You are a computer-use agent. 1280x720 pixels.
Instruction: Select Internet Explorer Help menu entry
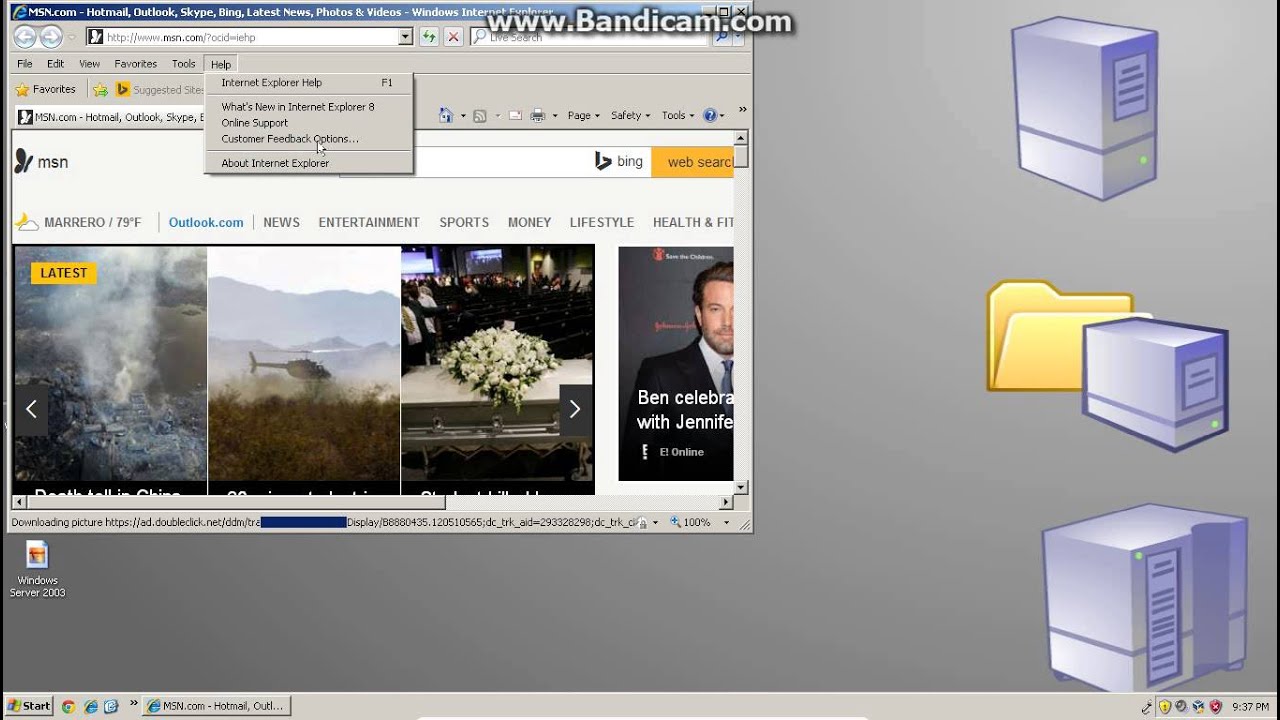308,83
